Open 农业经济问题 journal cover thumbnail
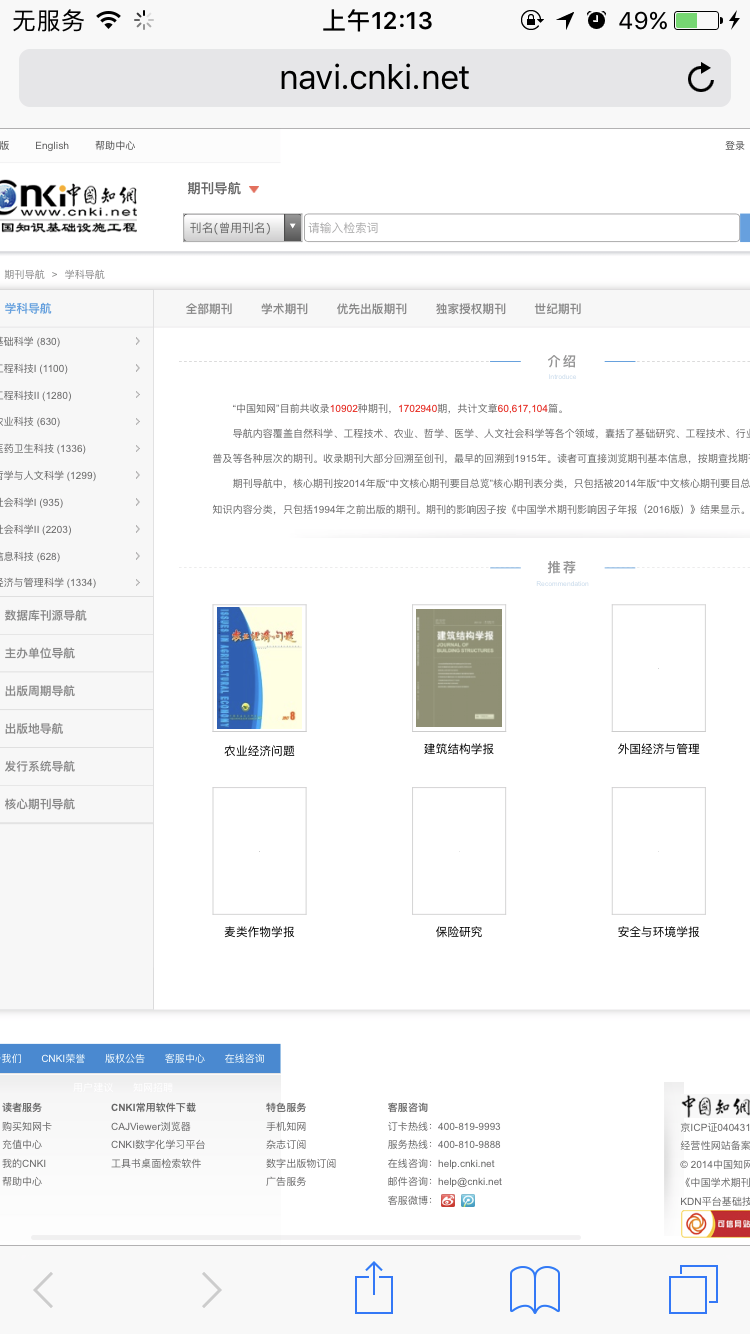Viewport: 750px width, 1334px height. 259,668
